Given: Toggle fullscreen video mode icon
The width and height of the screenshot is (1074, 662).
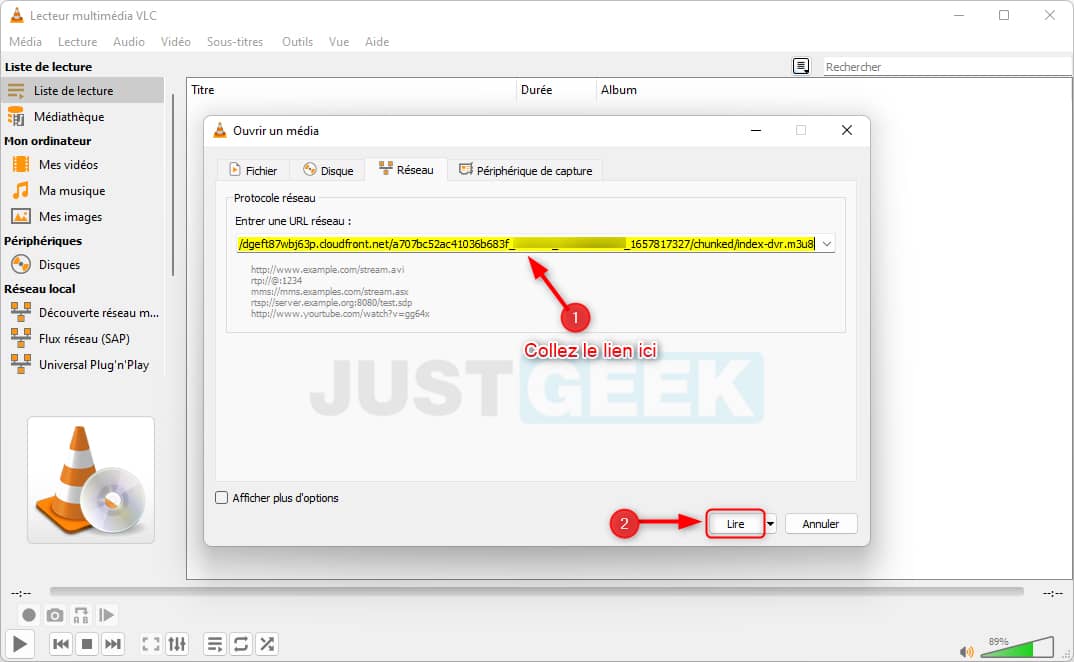Looking at the screenshot, I should click(150, 644).
